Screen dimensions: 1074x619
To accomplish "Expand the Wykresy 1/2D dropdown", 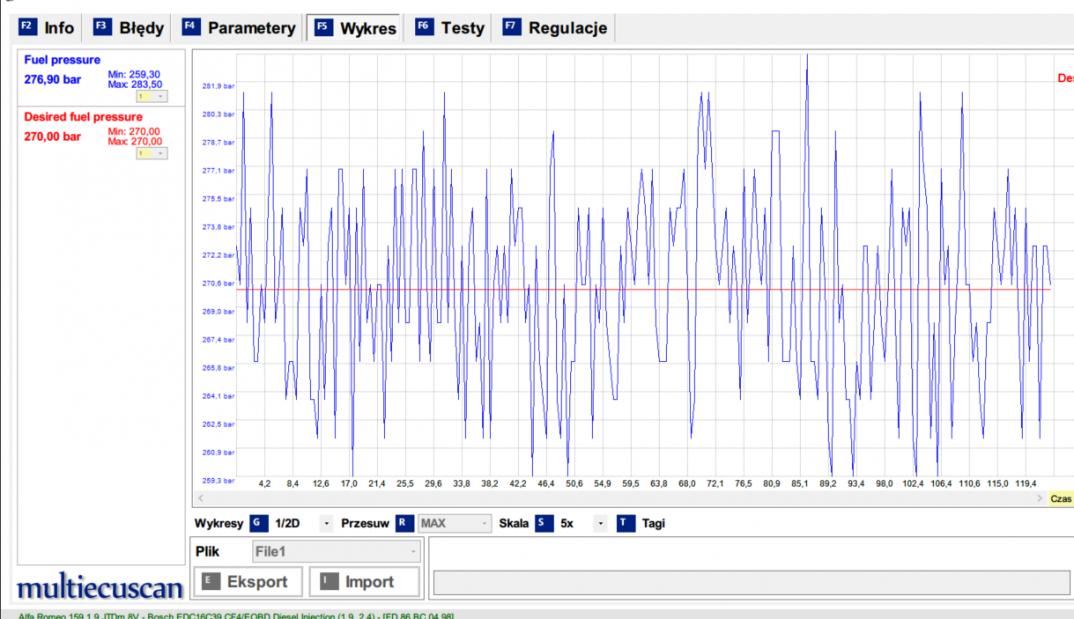I will 327,522.
